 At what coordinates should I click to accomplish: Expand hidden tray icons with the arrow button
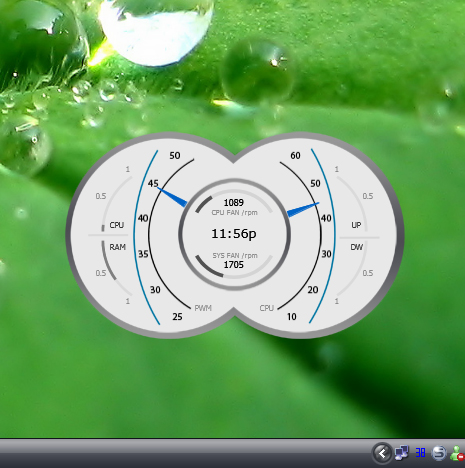pyautogui.click(x=382, y=453)
